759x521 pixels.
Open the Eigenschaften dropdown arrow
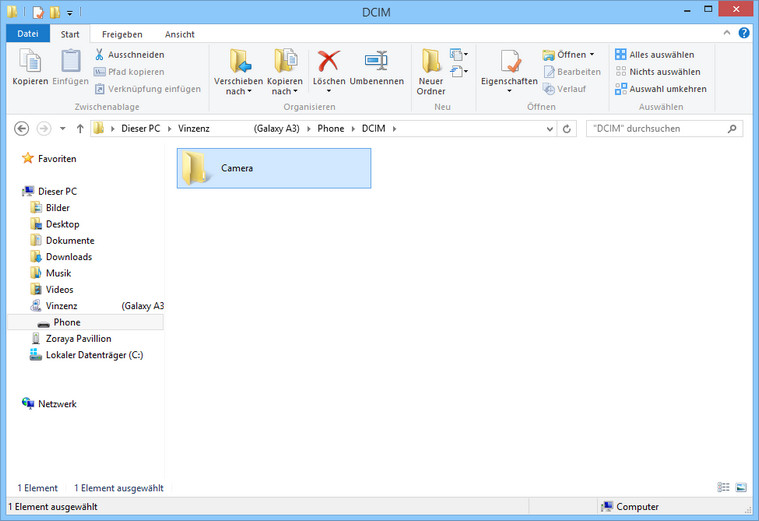509,91
